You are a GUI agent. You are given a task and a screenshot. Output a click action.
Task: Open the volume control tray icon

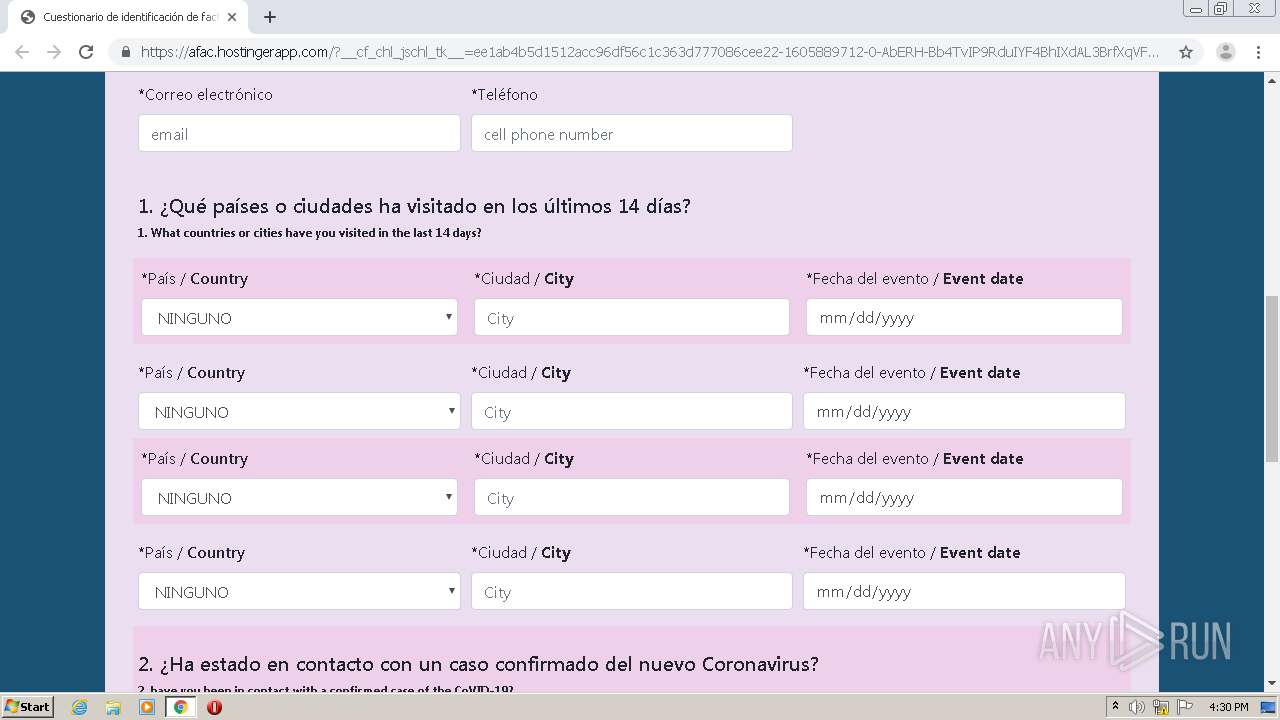point(1137,707)
